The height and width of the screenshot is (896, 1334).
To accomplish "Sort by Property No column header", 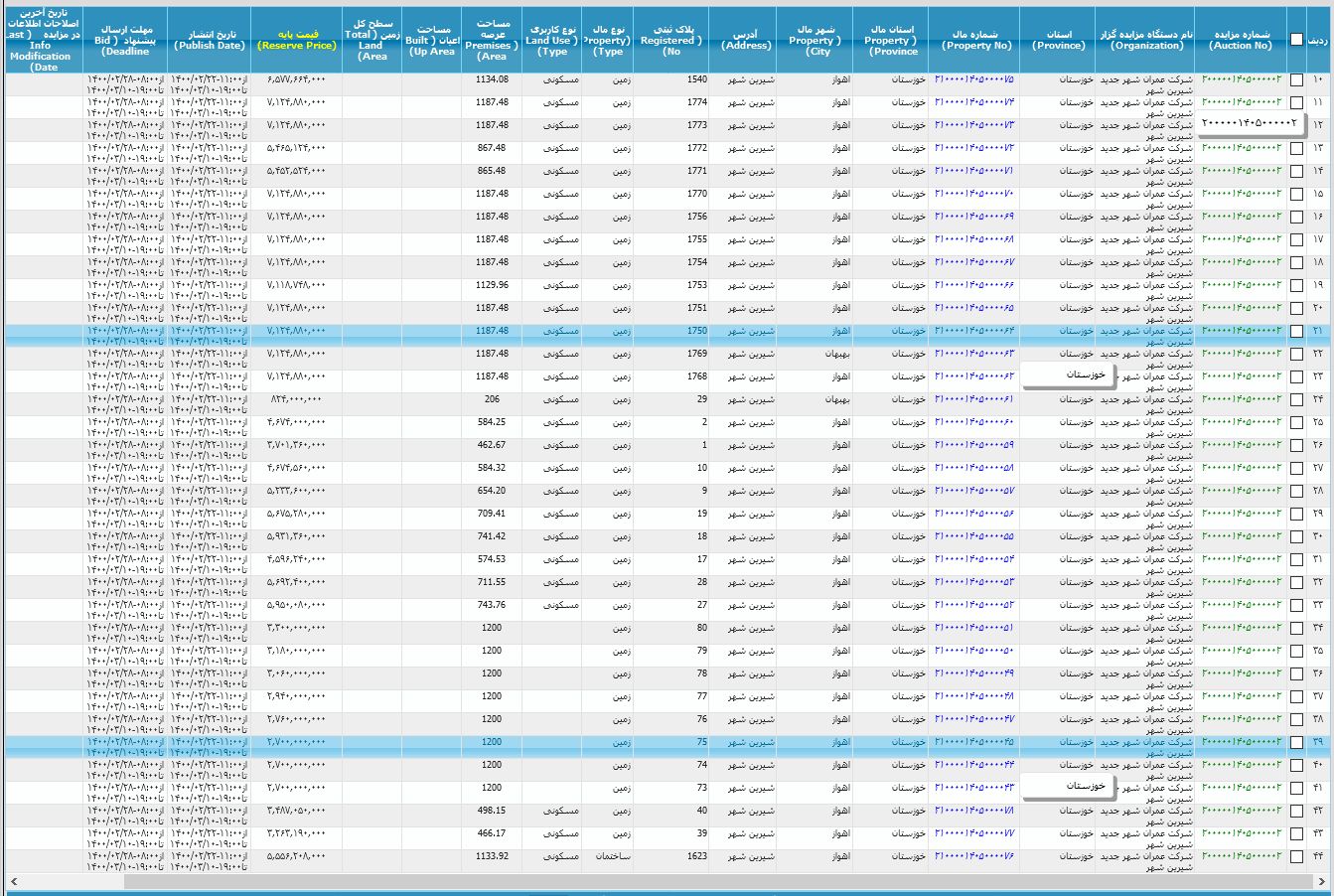I will tap(975, 40).
